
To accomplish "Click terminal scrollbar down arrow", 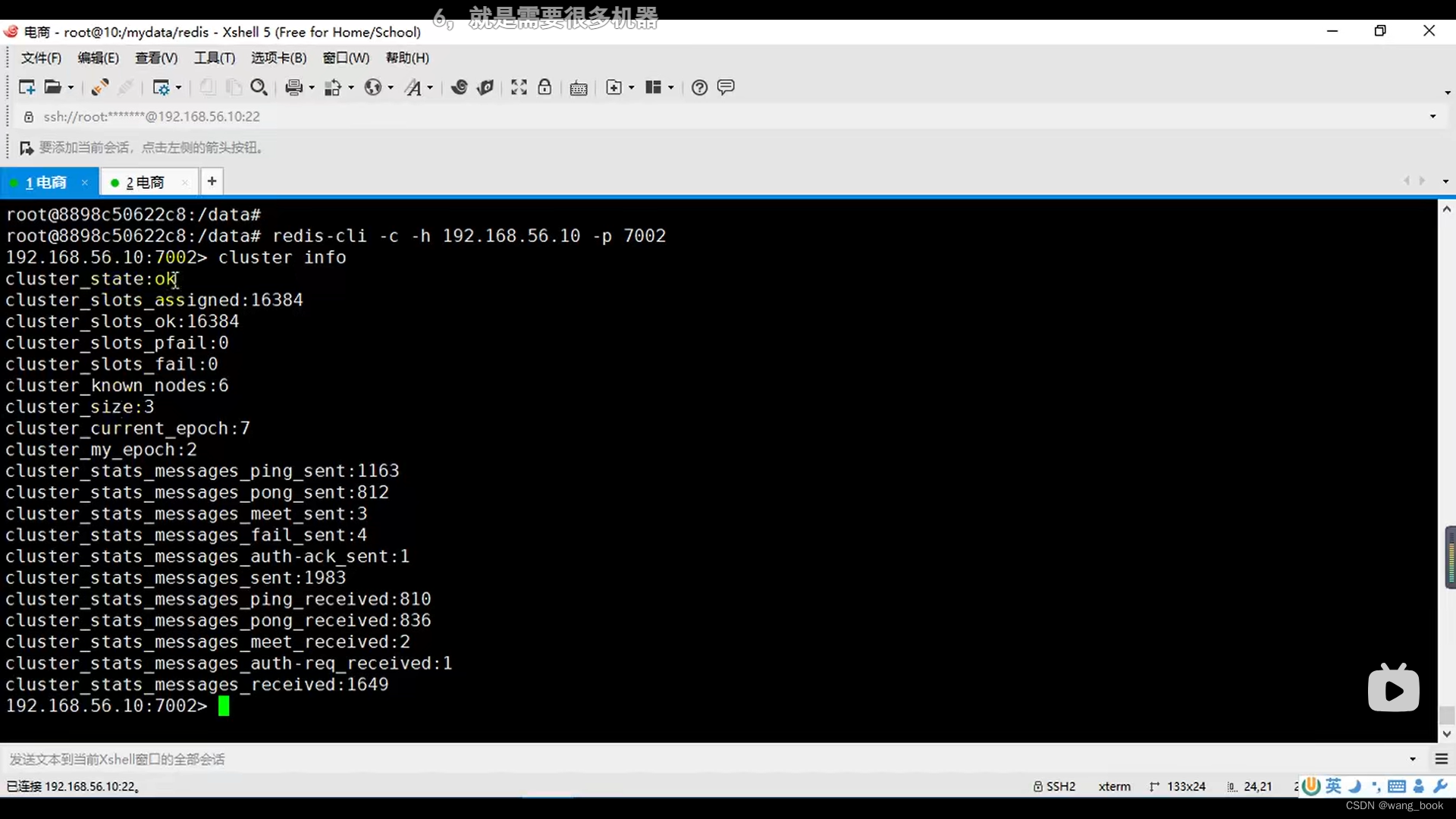I will 1447,734.
